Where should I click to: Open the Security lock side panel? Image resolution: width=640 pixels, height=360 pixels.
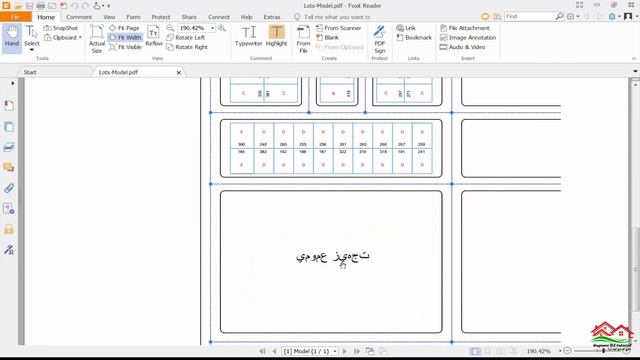(x=9, y=229)
